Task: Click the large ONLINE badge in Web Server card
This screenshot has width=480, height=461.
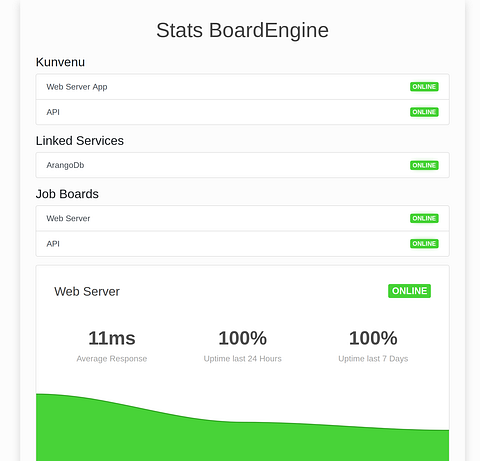Action: pos(409,291)
